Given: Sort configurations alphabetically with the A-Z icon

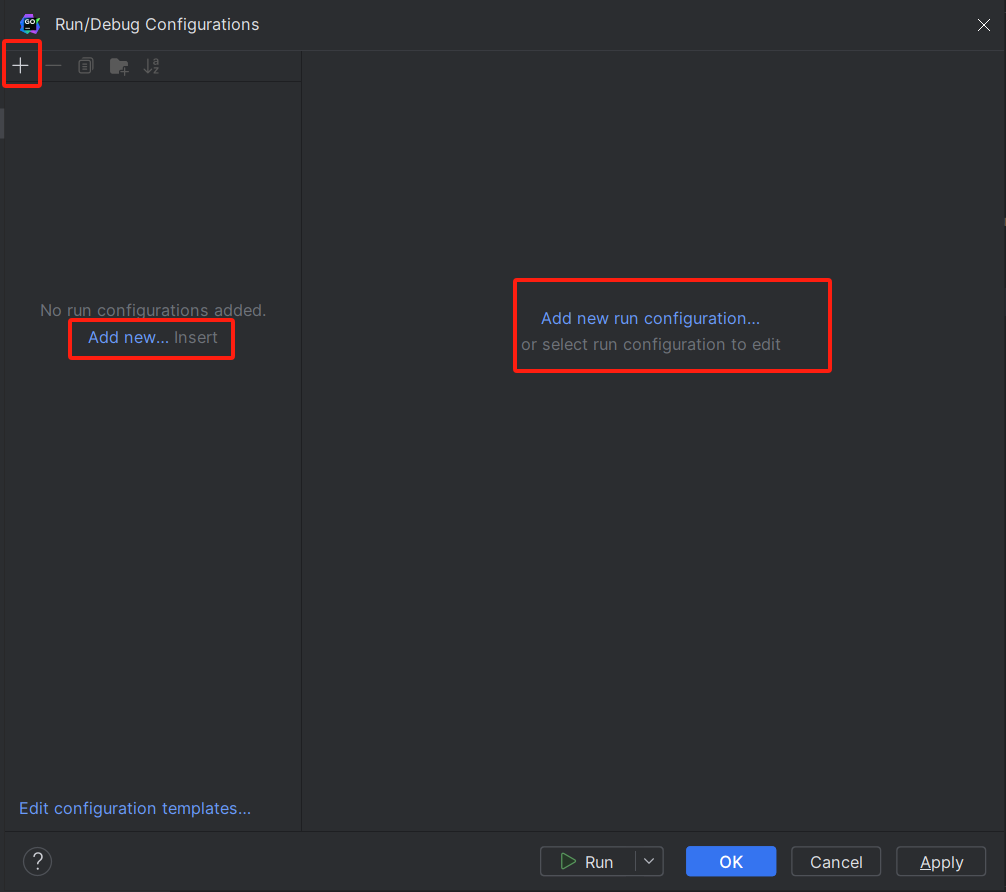Looking at the screenshot, I should 152,65.
